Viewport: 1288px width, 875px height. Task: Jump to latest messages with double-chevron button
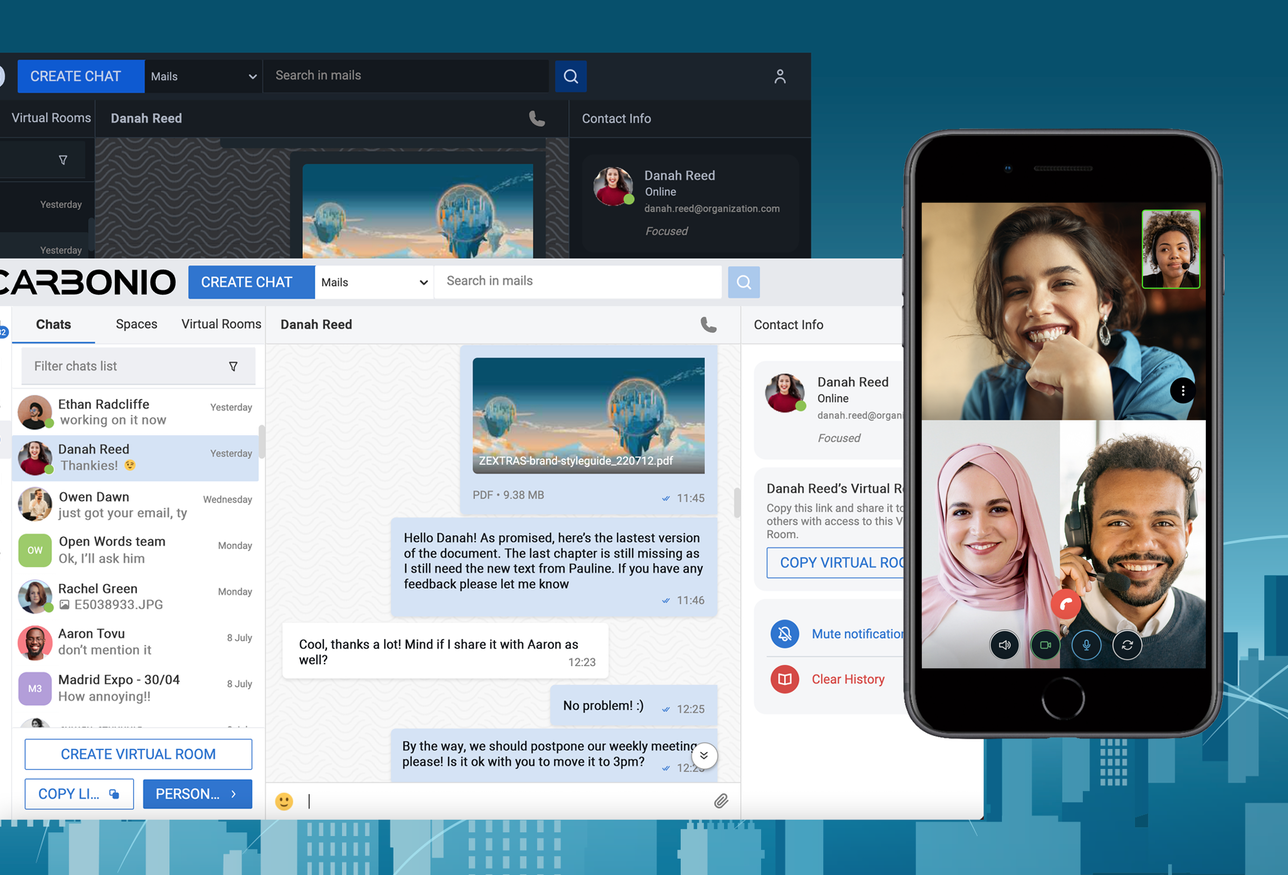[704, 755]
